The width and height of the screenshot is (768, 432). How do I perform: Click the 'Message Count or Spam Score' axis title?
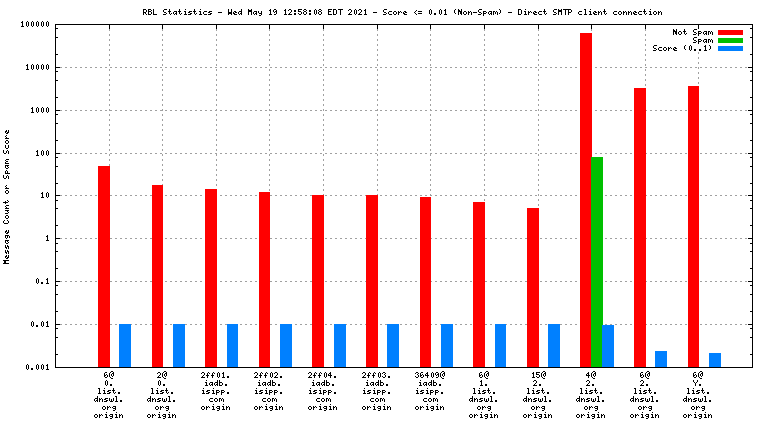(7, 196)
